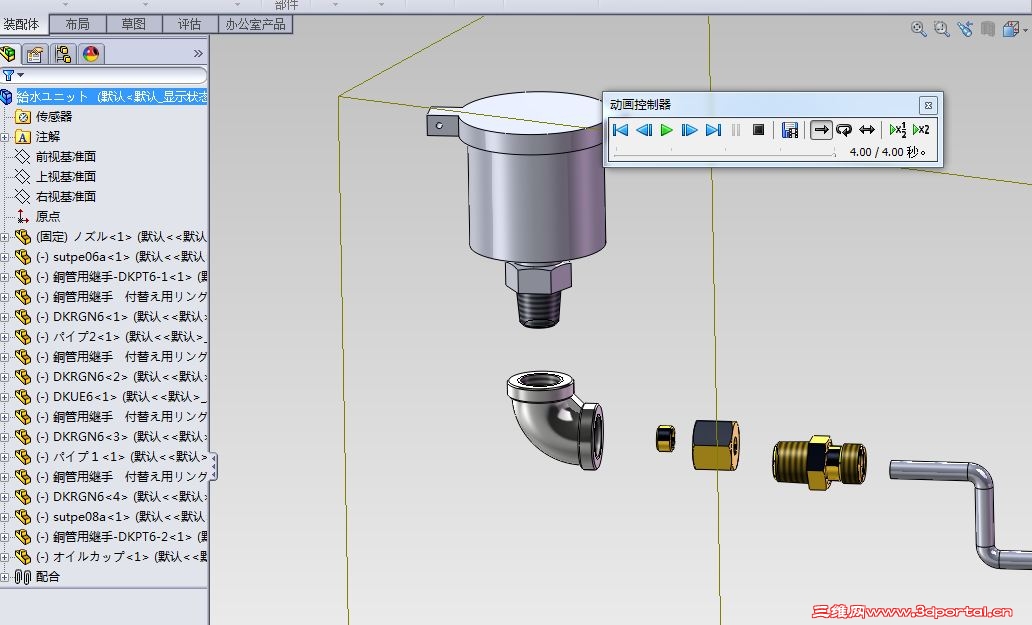The image size is (1032, 625).
Task: Click the Previous View icon
Action: click(964, 29)
